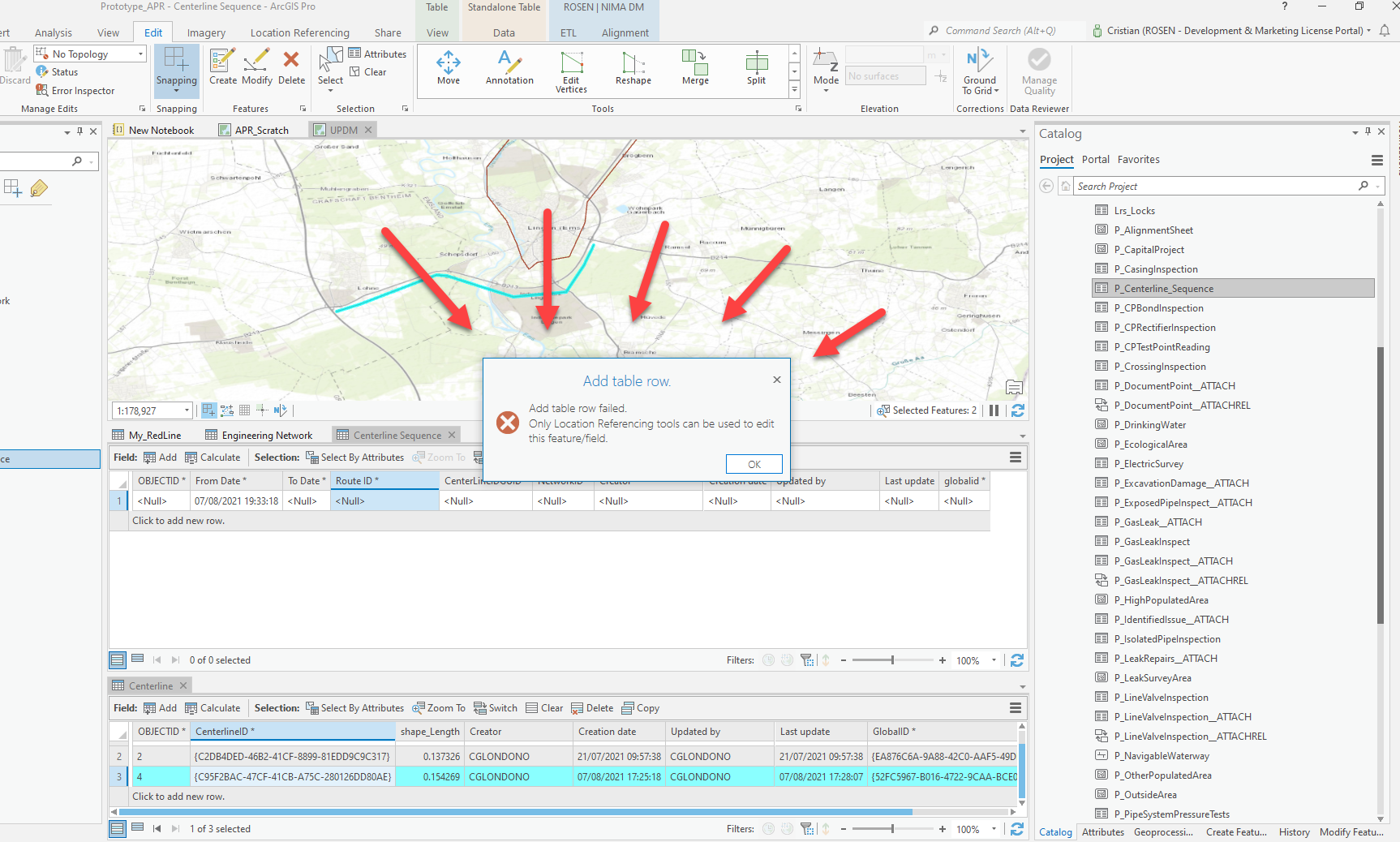Click Select By Attributes in the Centerline table

(x=354, y=708)
